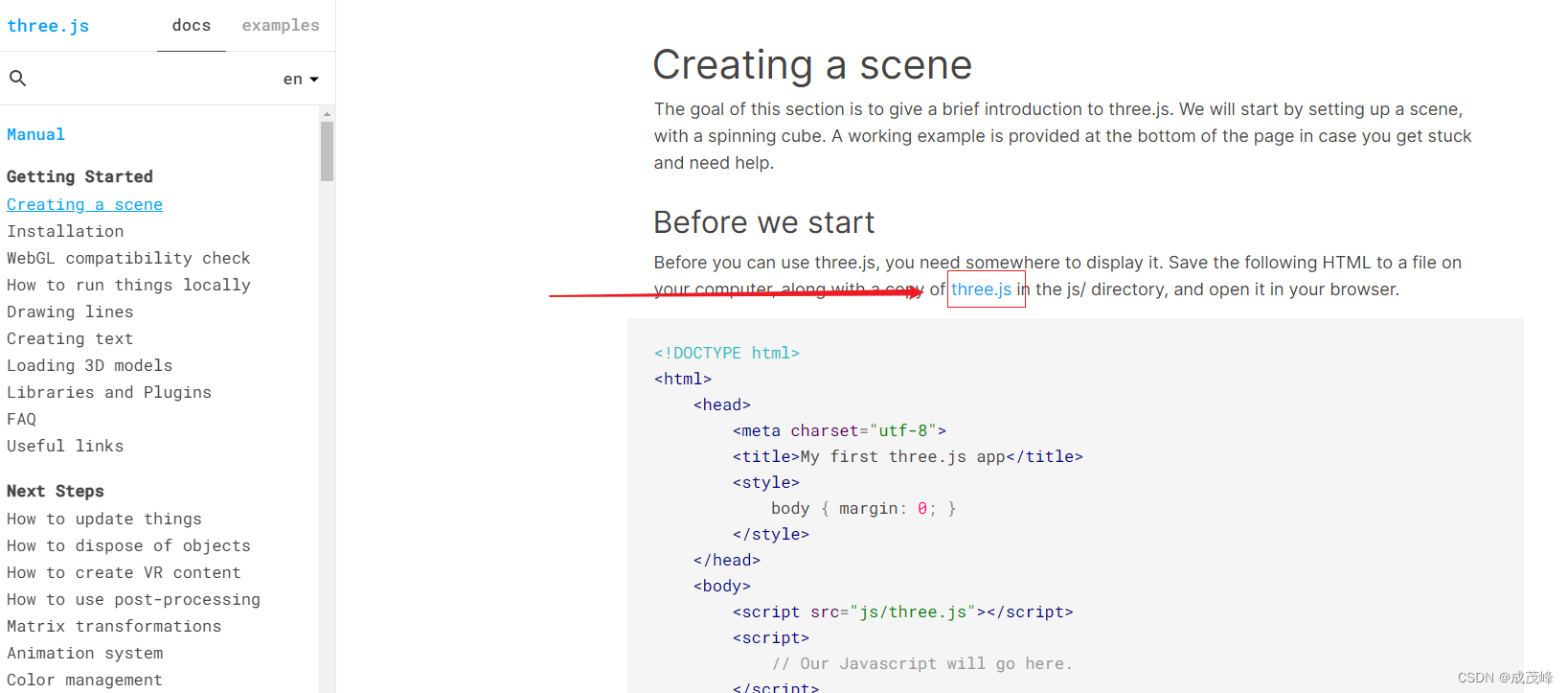This screenshot has width=1568, height=693.
Task: Open Creating a scene in sidebar
Action: (x=84, y=204)
